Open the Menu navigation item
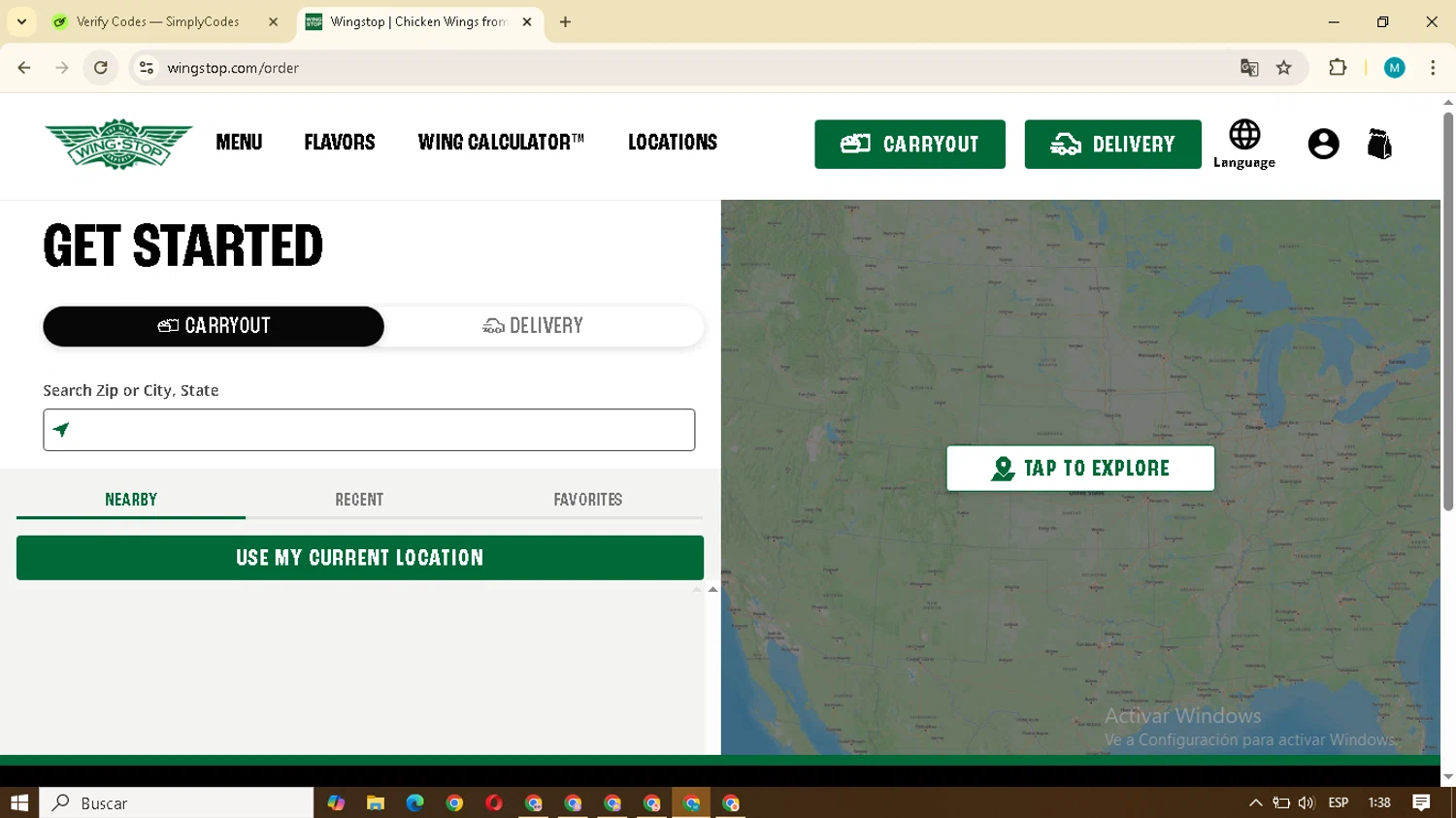 239,143
